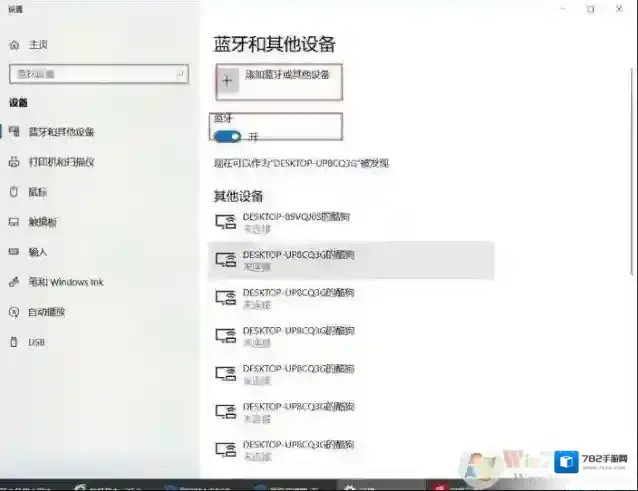This screenshot has width=638, height=491.
Task: Open the USB settings page
Action: click(x=27, y=342)
